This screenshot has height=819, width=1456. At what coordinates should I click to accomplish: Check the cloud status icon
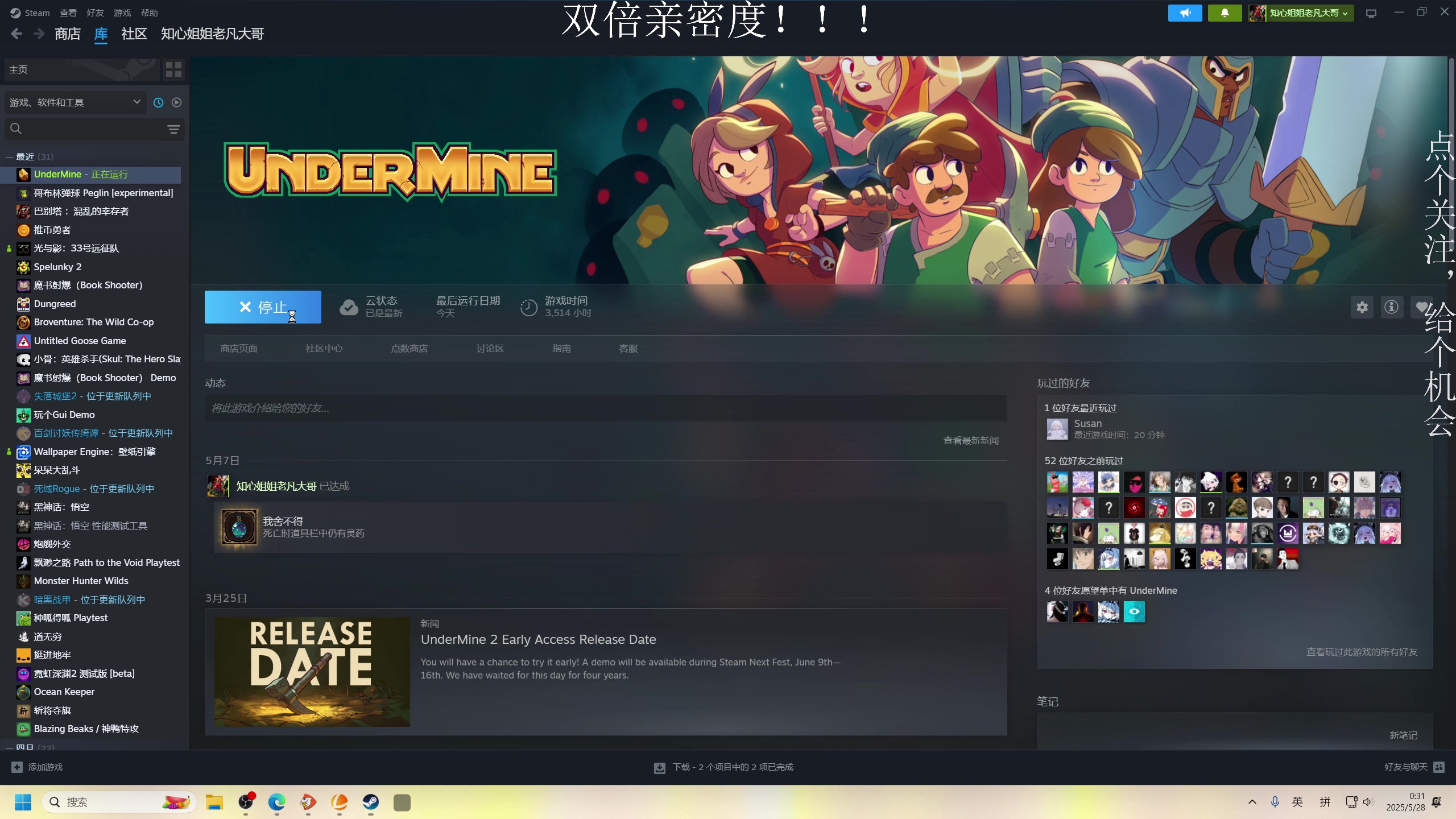click(349, 307)
